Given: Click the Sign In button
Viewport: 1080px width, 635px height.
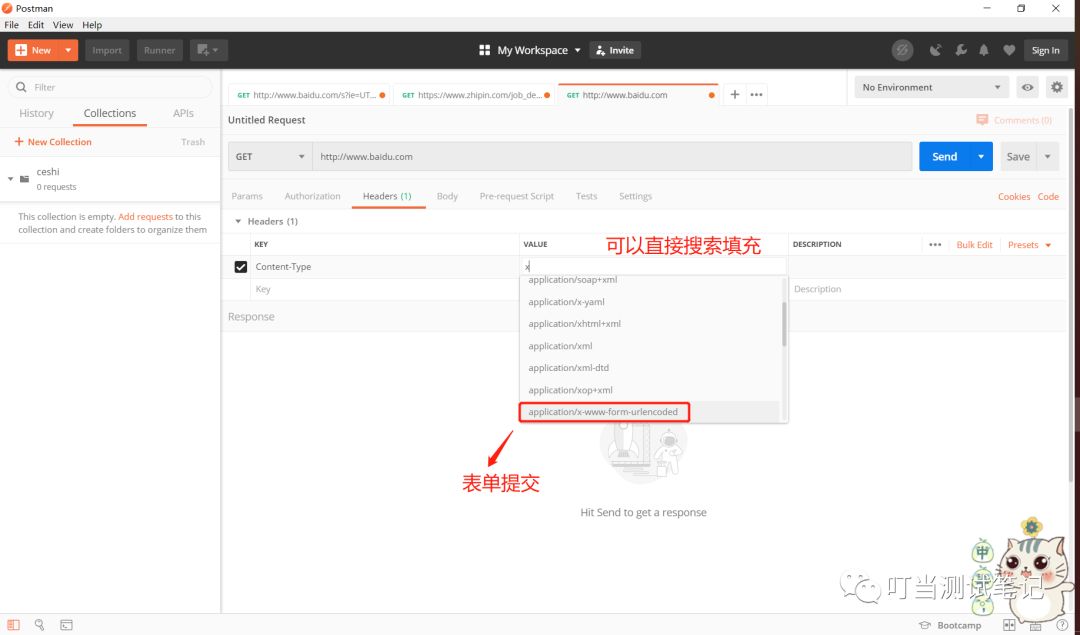Looking at the screenshot, I should tap(1046, 50).
